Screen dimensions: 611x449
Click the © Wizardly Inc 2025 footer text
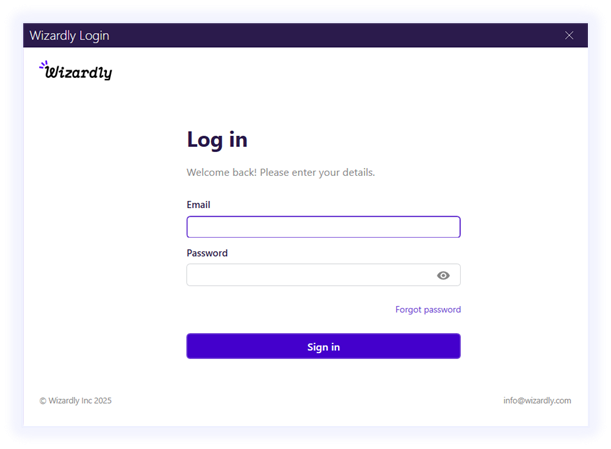(76, 401)
